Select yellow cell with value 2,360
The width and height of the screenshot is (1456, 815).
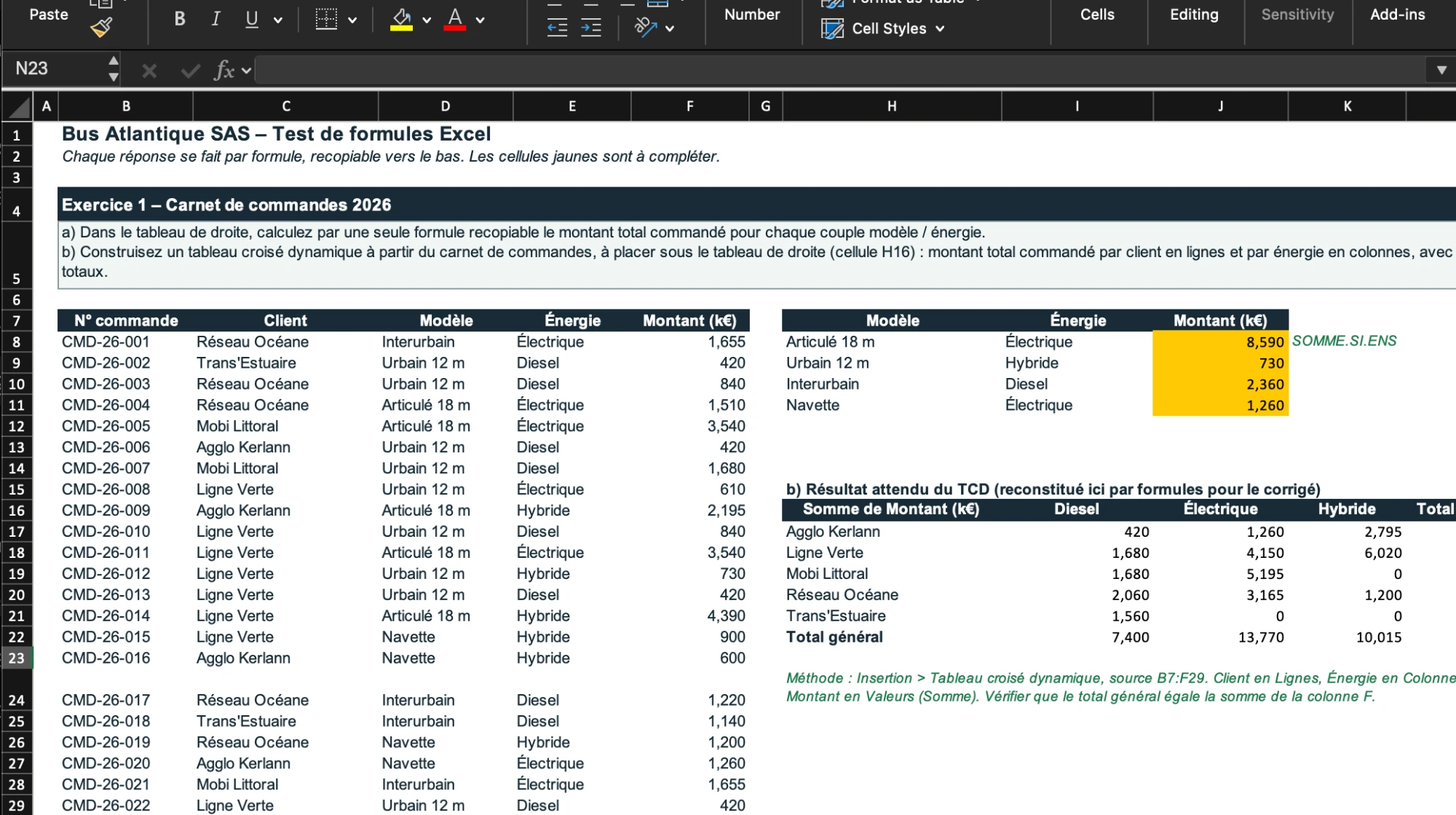coord(1221,384)
